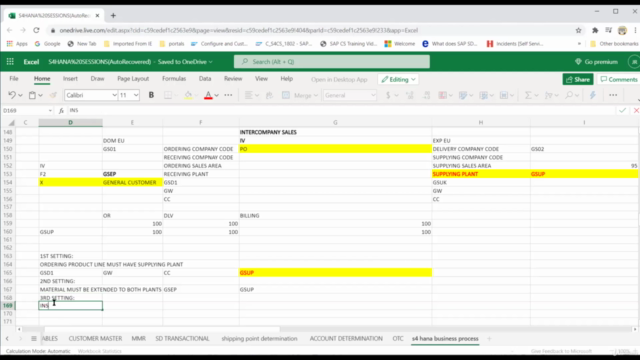Bookmark this page with star icon
Screen dimensions: 640x360
[x=578, y=30]
